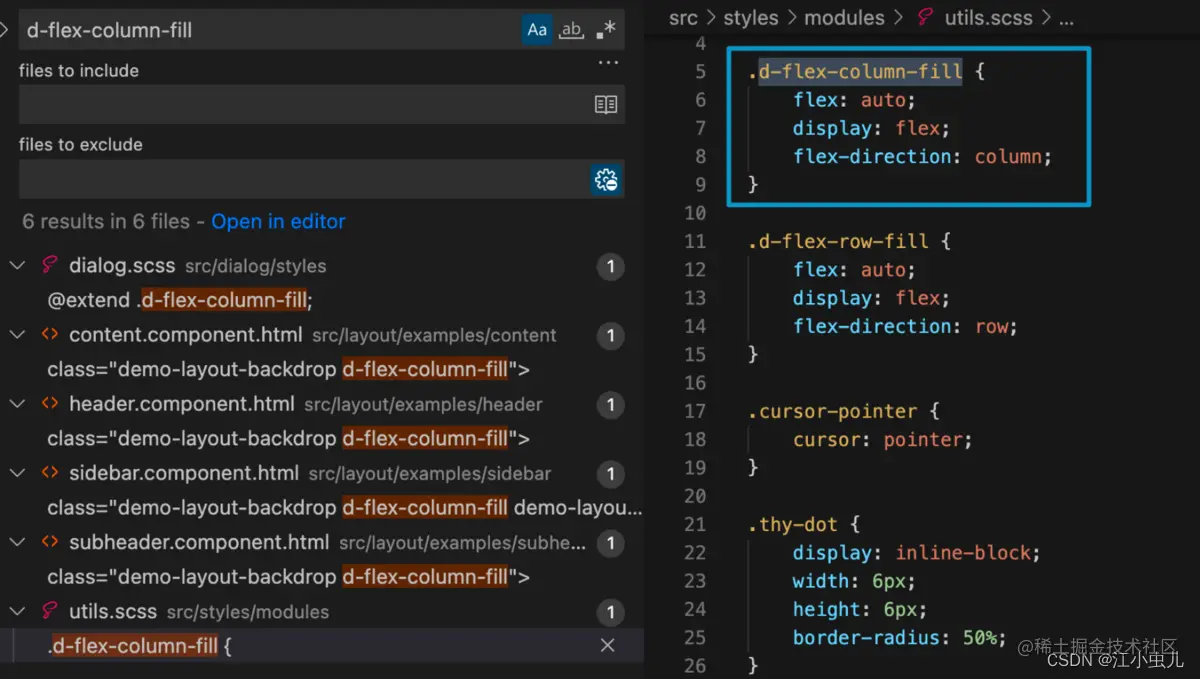Select match line under subheader.component.html
This screenshot has height=679, width=1200.
click(288, 577)
